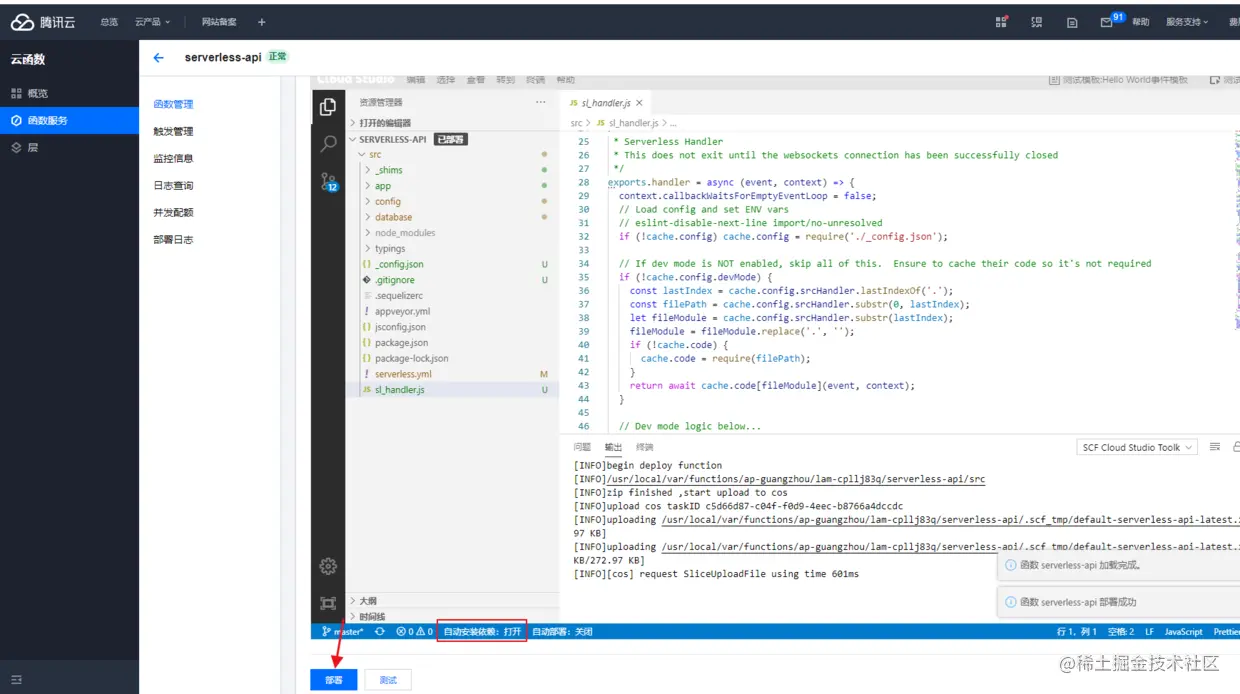The image size is (1240, 694).
Task: Open the SCF Cloud Studio Toolkit output dropdown
Action: (1137, 447)
